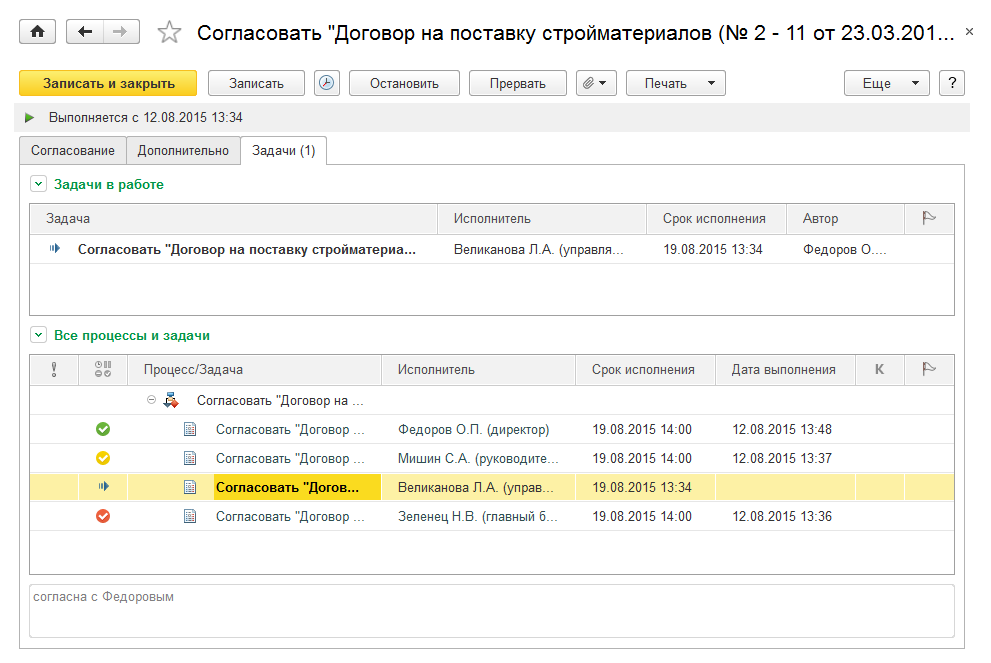Click the Остановить button

(404, 83)
